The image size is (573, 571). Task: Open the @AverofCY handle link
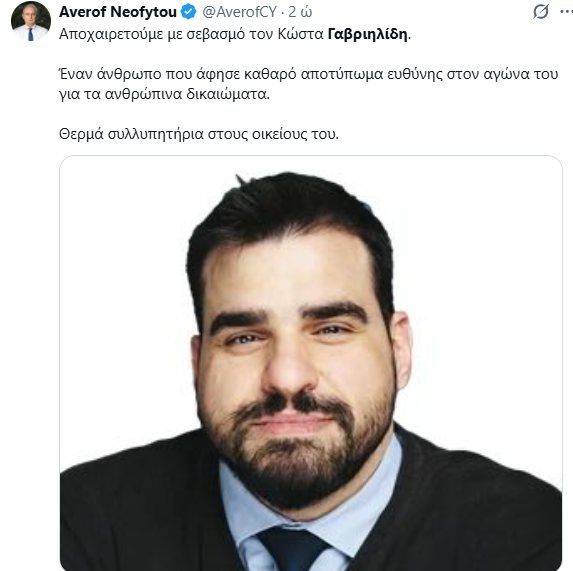(x=239, y=12)
